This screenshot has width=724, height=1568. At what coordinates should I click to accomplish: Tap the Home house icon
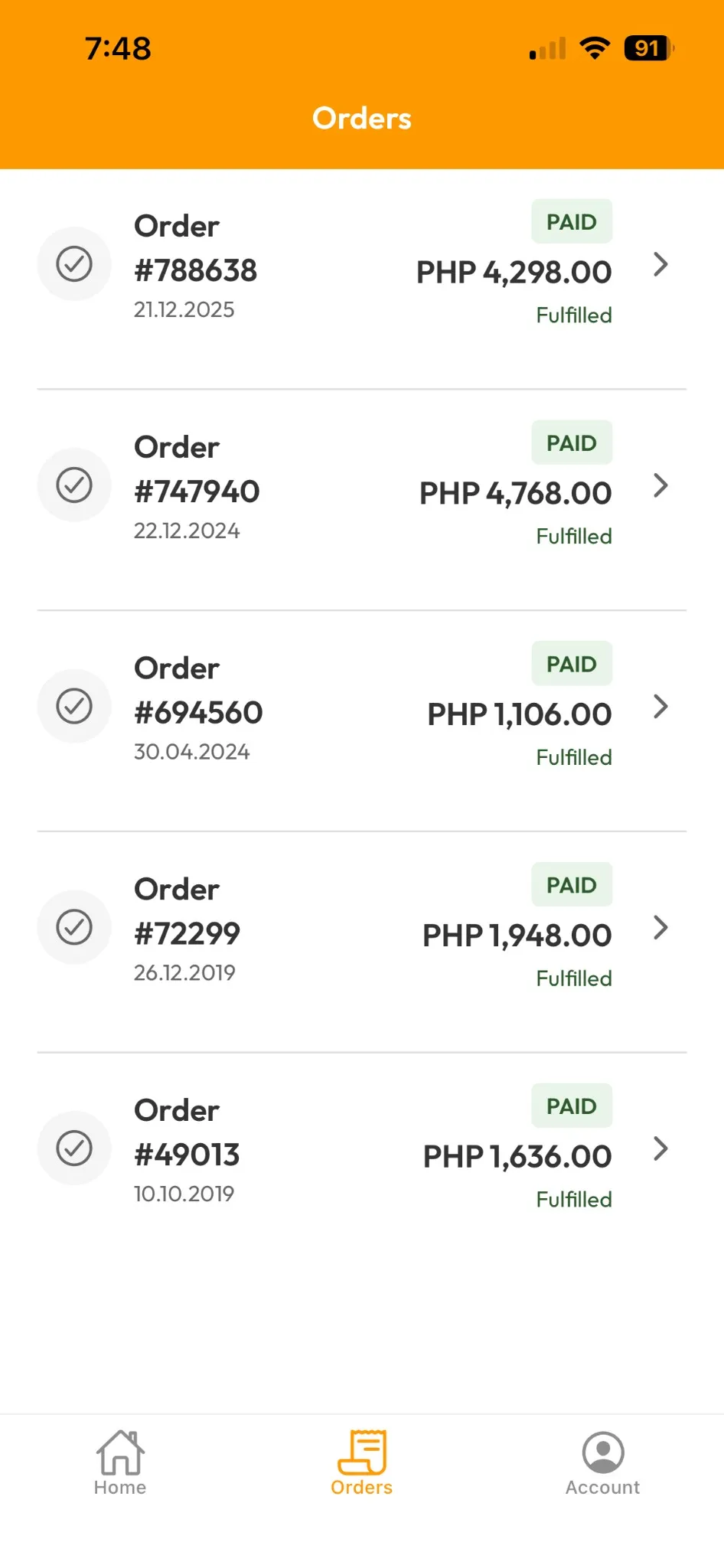pos(120,1452)
